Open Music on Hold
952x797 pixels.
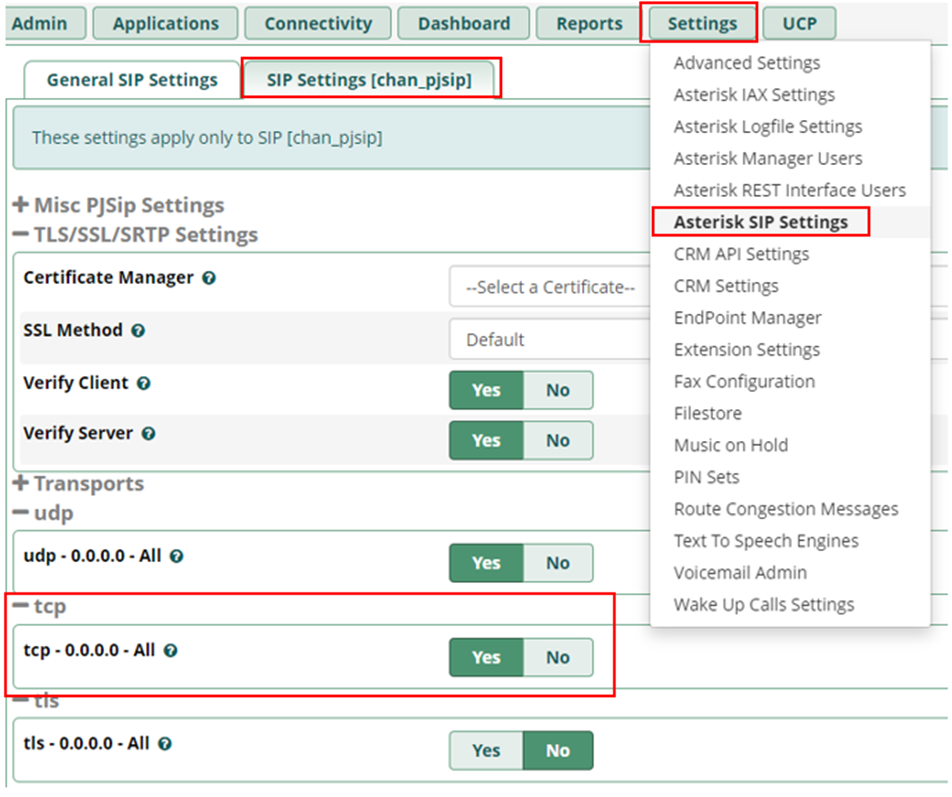click(731, 446)
